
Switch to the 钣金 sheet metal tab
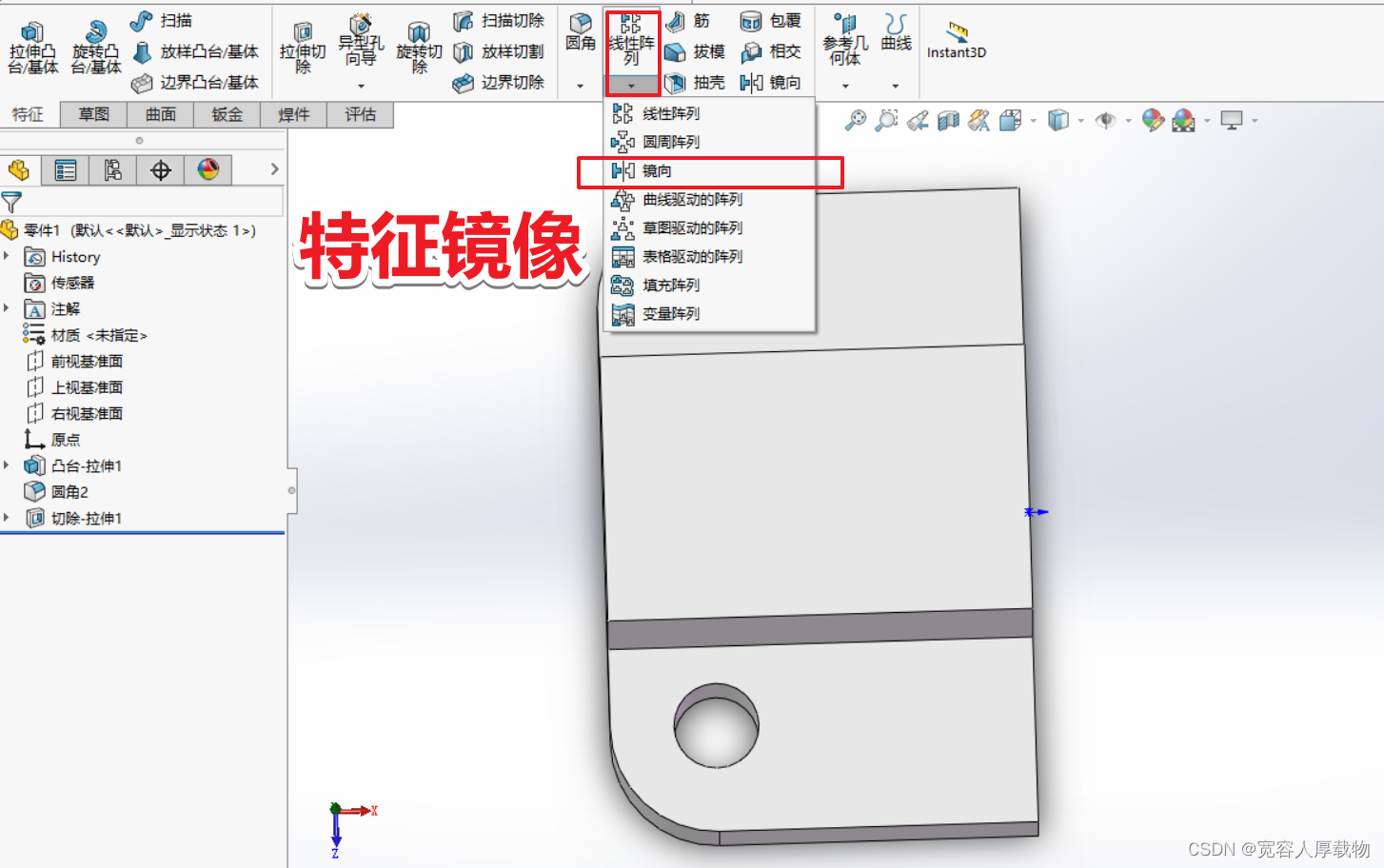click(x=227, y=114)
